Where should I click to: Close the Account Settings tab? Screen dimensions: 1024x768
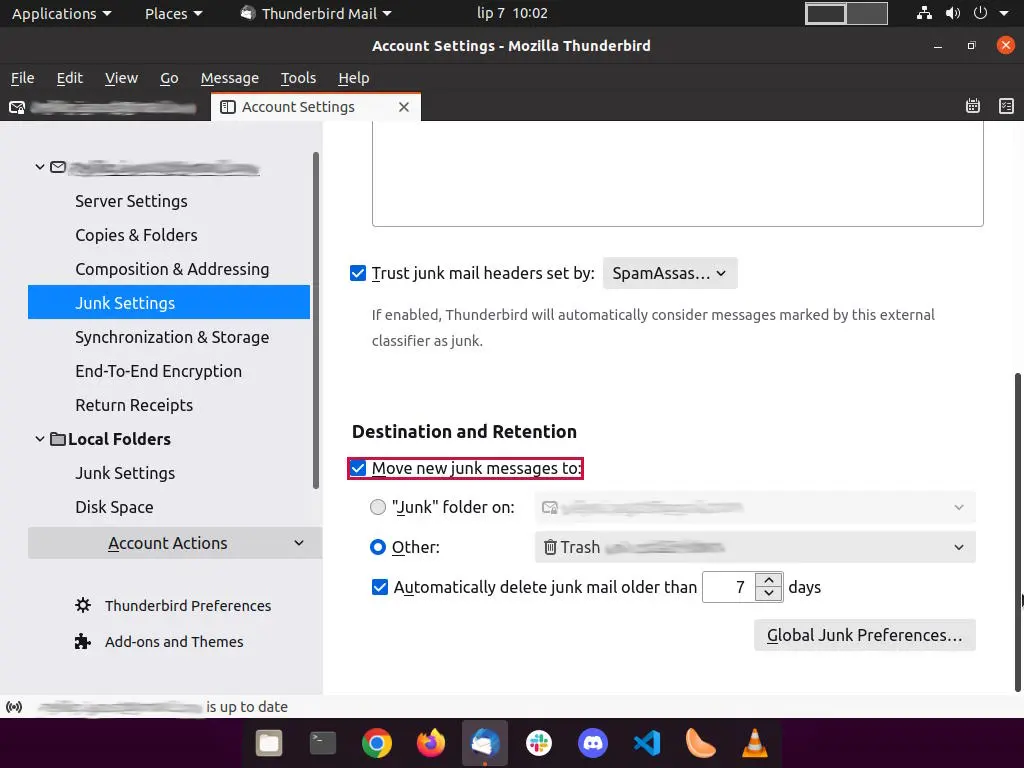[404, 107]
